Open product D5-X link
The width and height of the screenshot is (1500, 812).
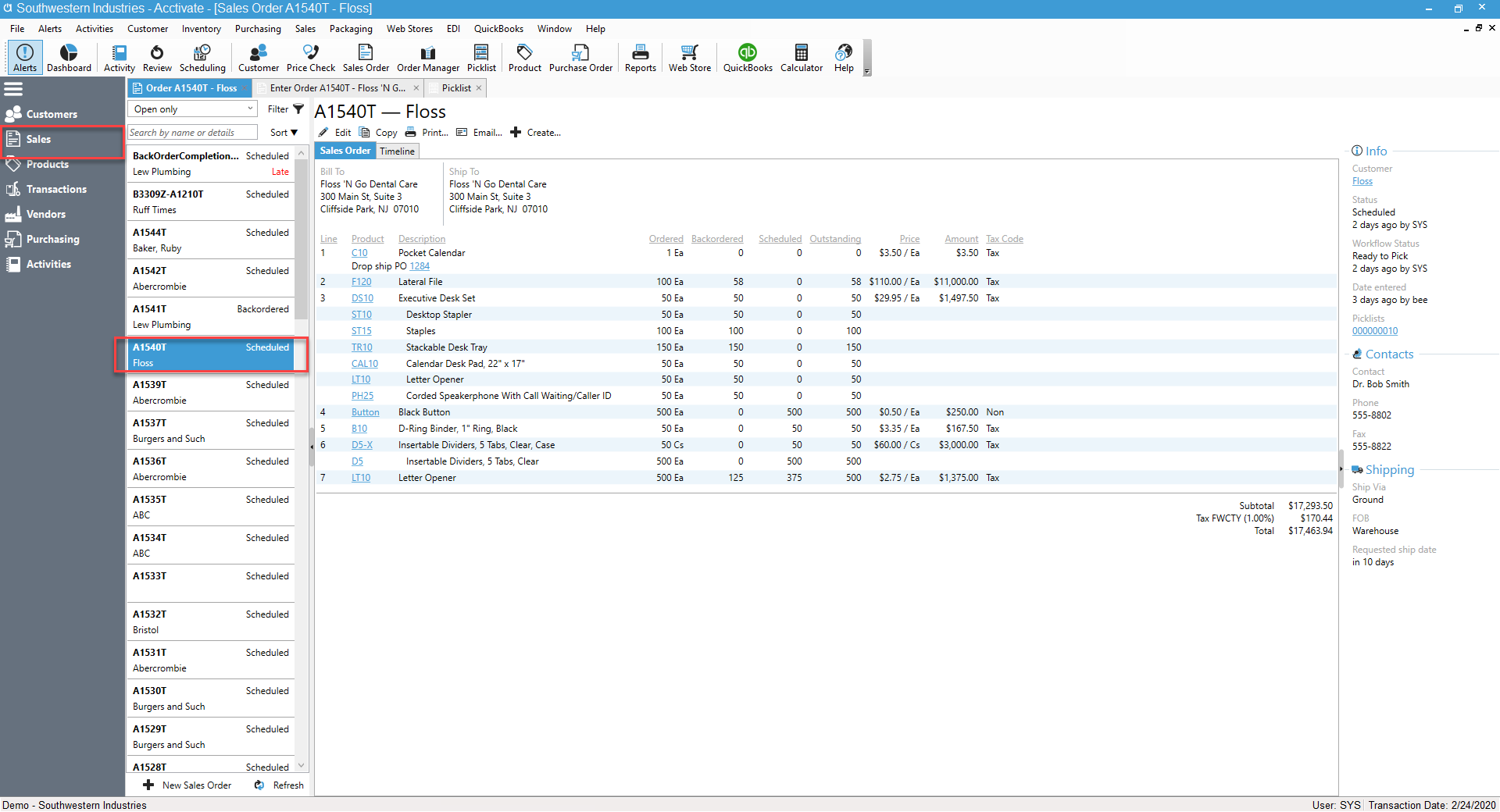click(362, 445)
